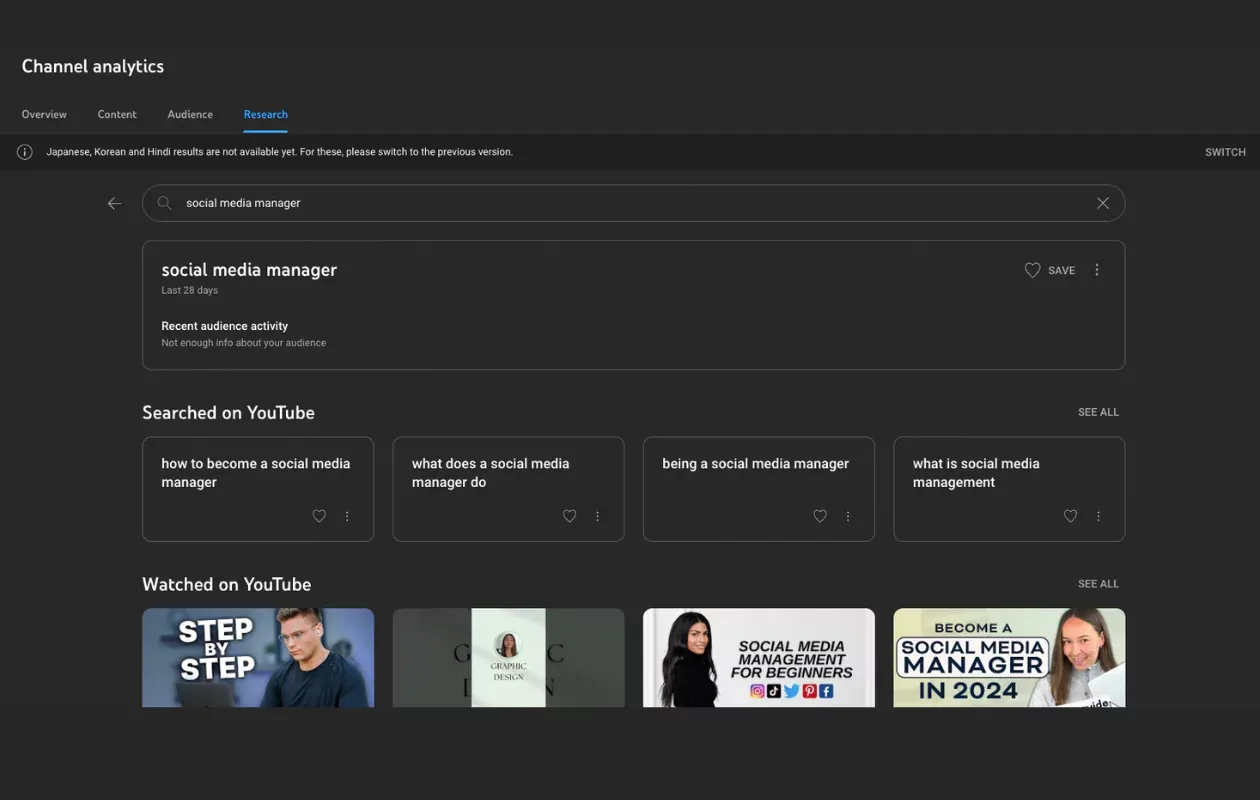This screenshot has width=1260, height=800.
Task: Save 'social media manager' with heart icon
Action: point(1032,270)
